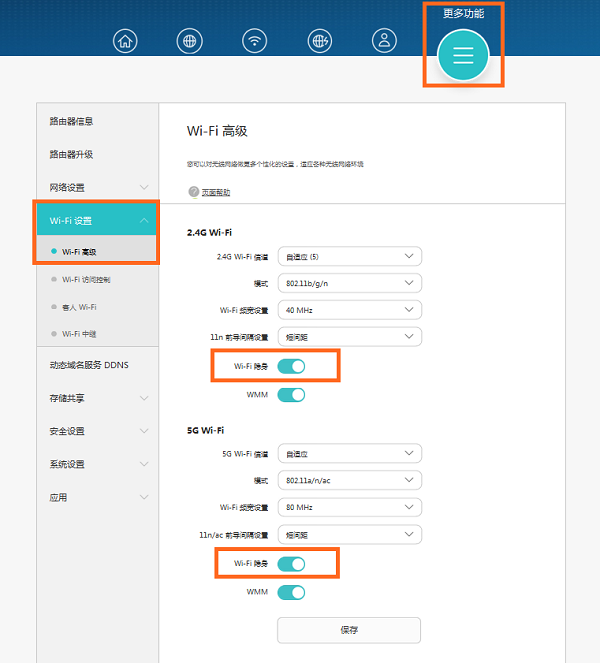Open the 更多功能 hamburger menu icon
600x663 pixels.
(x=463, y=55)
